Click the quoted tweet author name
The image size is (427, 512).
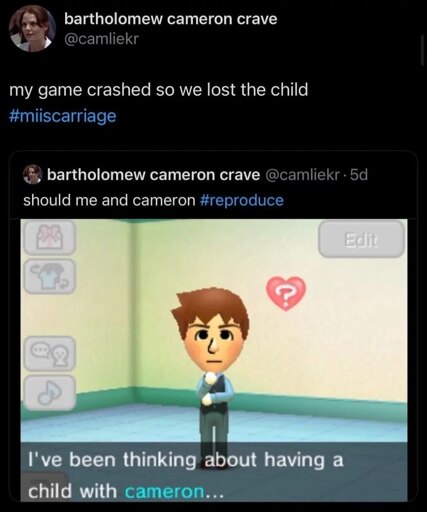click(x=153, y=175)
